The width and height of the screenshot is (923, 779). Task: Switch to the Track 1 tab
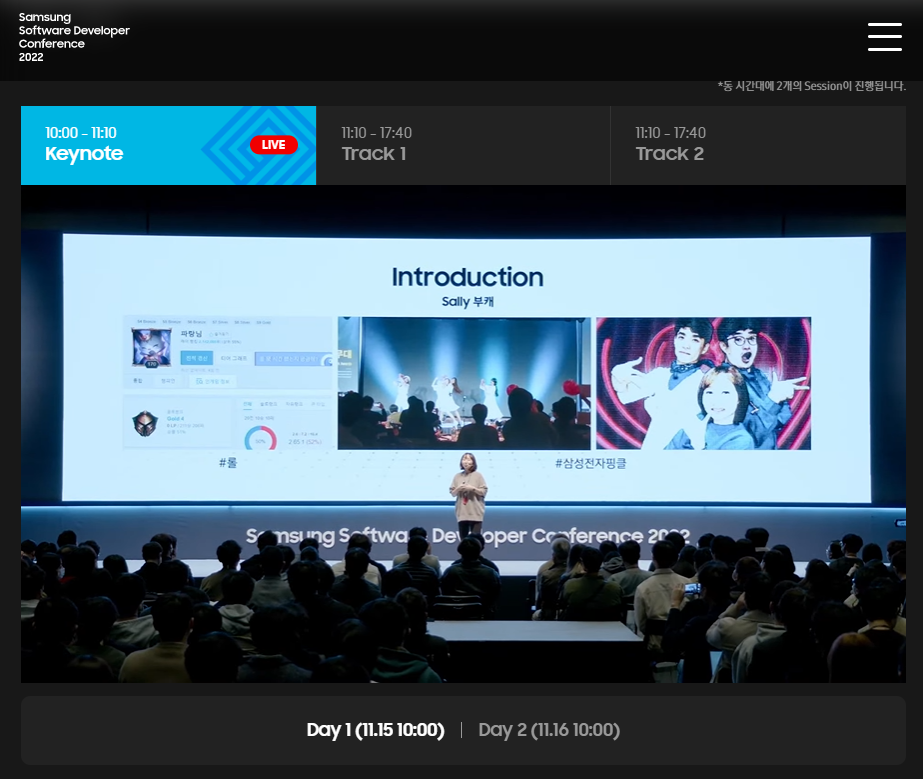[463, 145]
